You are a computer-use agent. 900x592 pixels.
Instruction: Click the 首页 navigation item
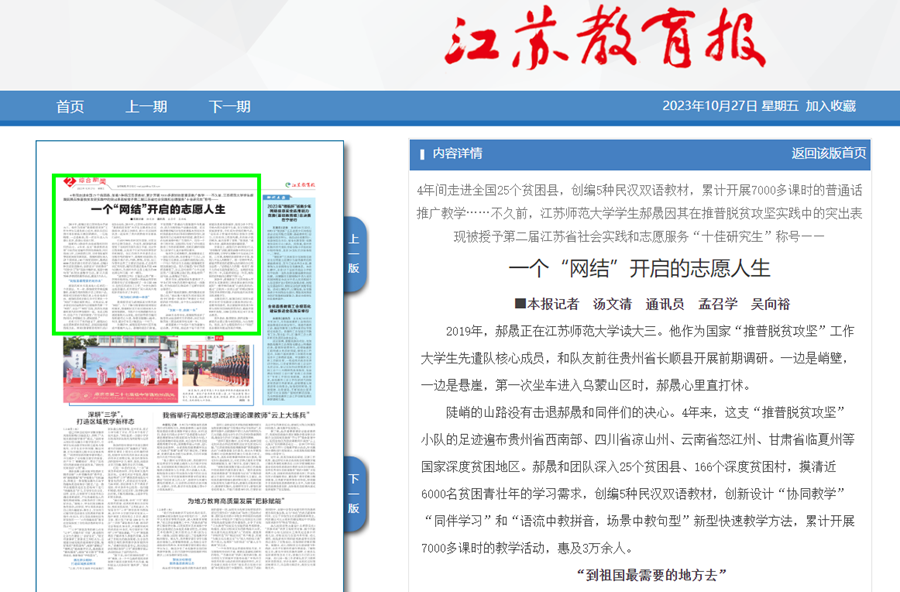[x=70, y=107]
